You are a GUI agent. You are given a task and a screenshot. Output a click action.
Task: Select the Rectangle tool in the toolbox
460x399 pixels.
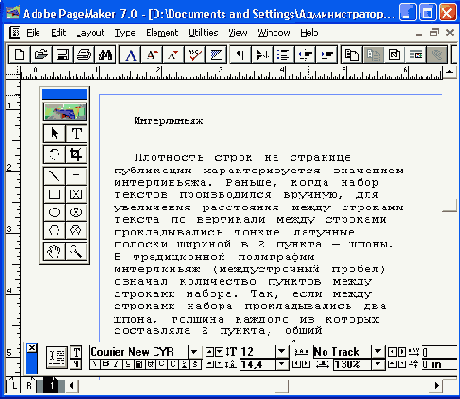(54, 194)
